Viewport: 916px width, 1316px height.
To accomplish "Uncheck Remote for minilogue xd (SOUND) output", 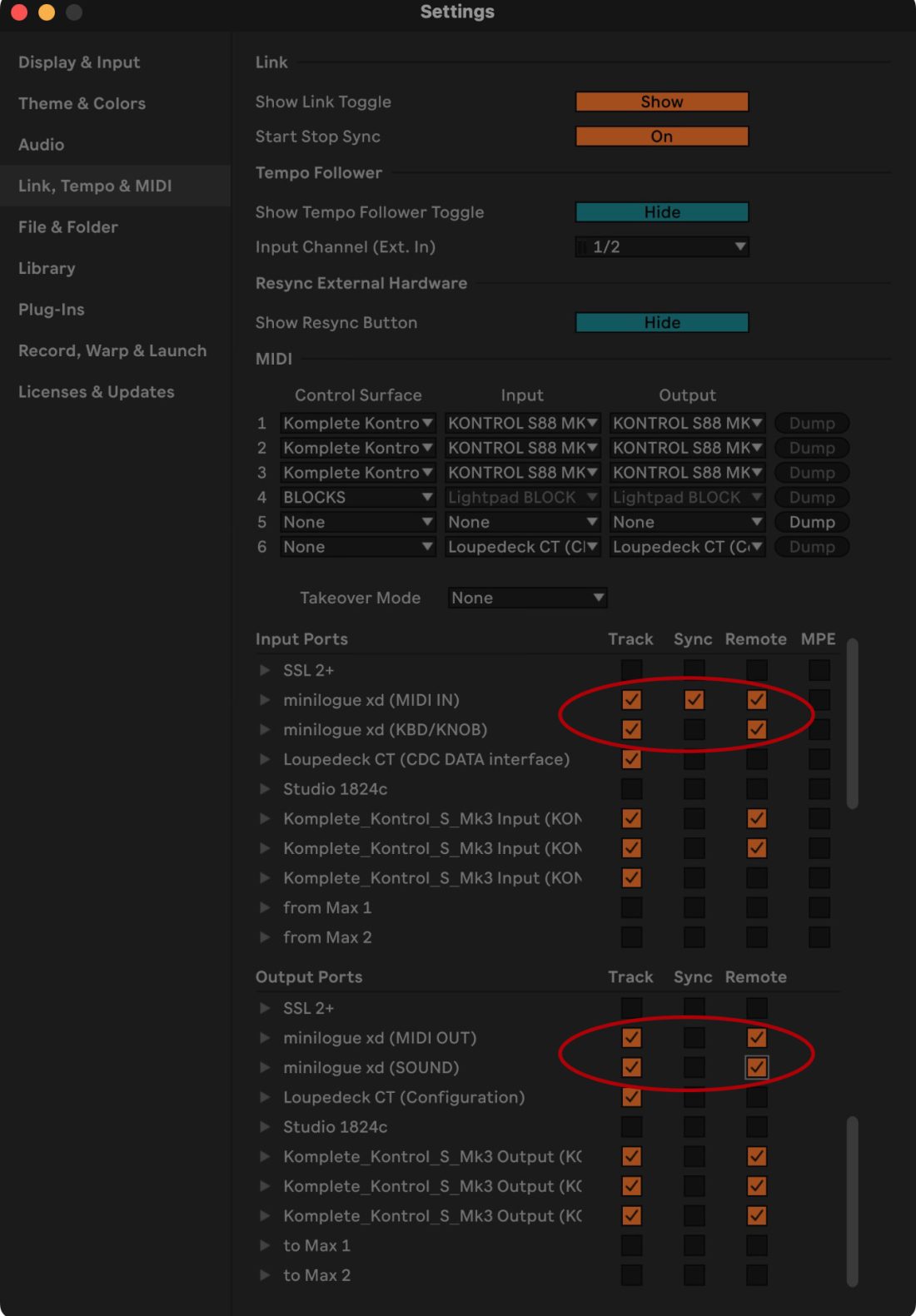I will [756, 1067].
